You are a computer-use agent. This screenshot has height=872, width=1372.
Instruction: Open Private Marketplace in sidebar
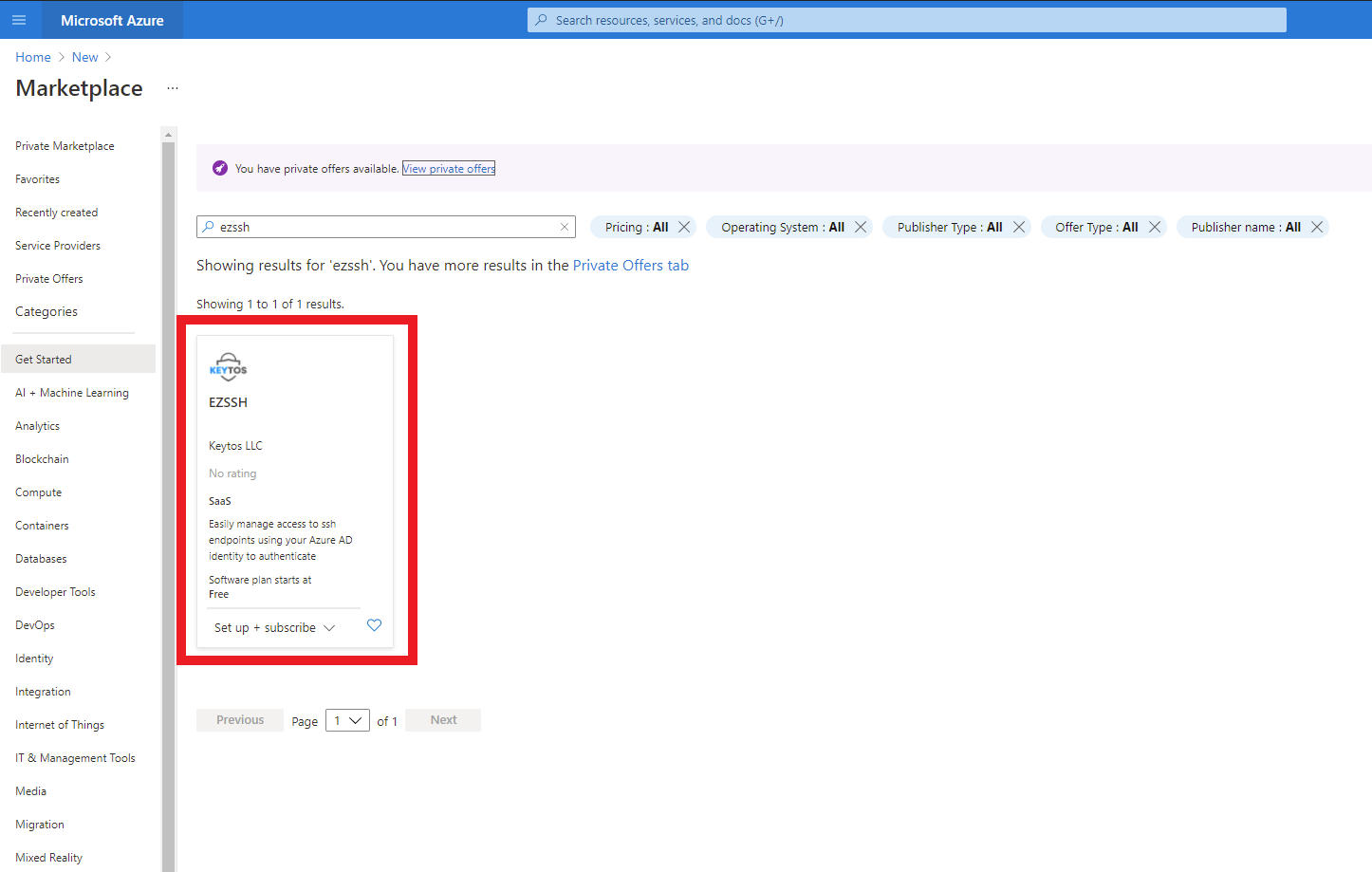point(65,146)
